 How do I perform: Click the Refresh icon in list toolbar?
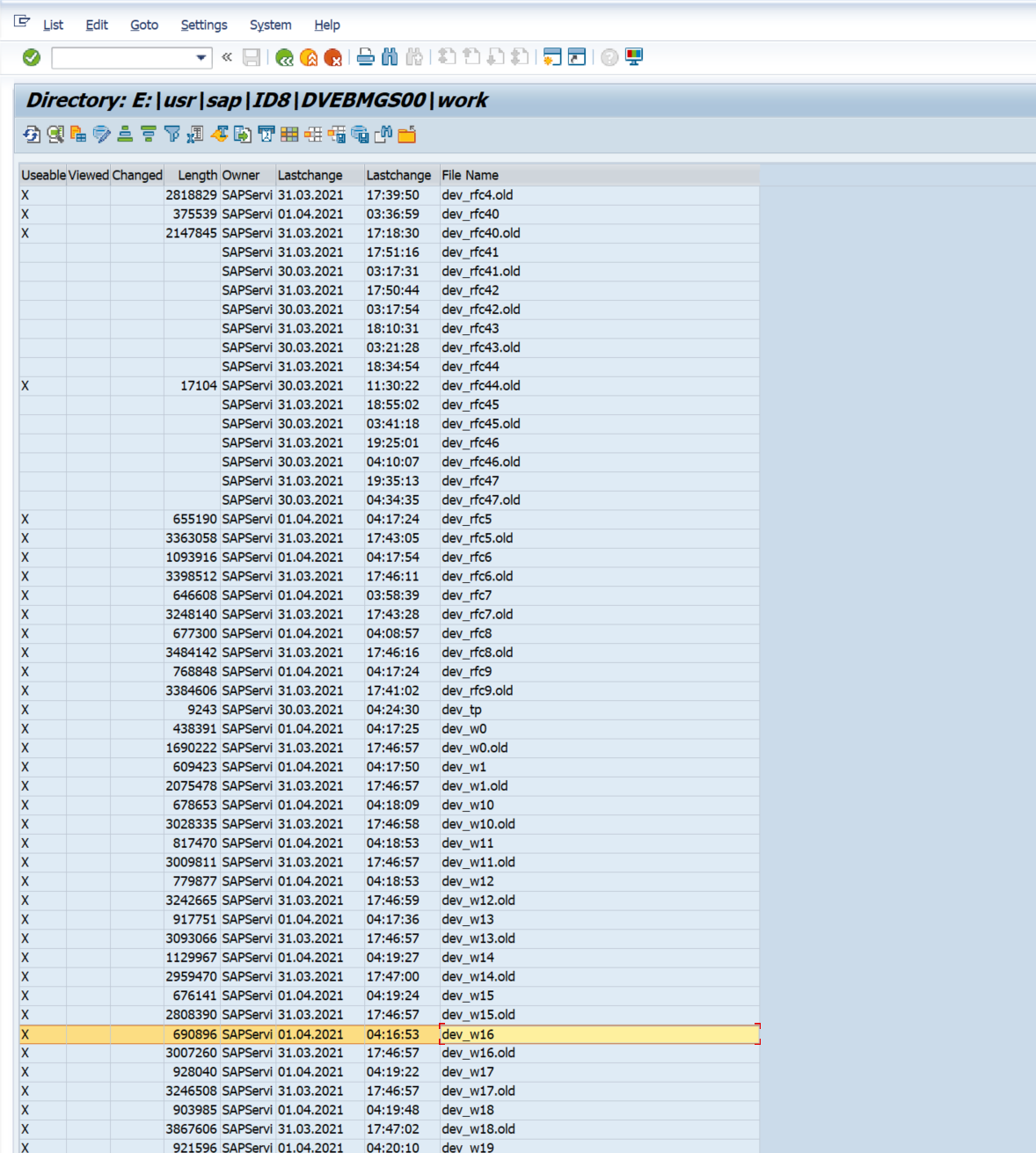pyautogui.click(x=32, y=135)
